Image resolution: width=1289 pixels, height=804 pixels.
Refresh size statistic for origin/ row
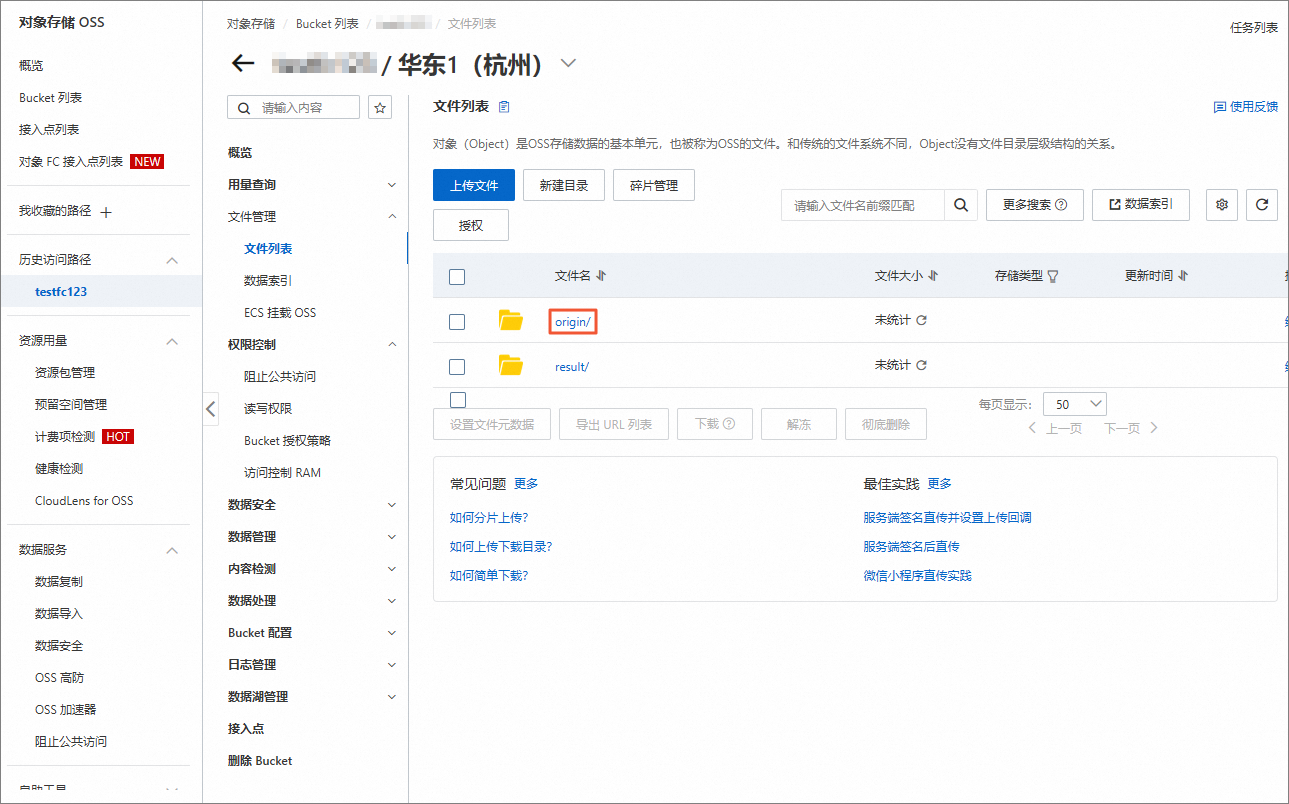922,320
